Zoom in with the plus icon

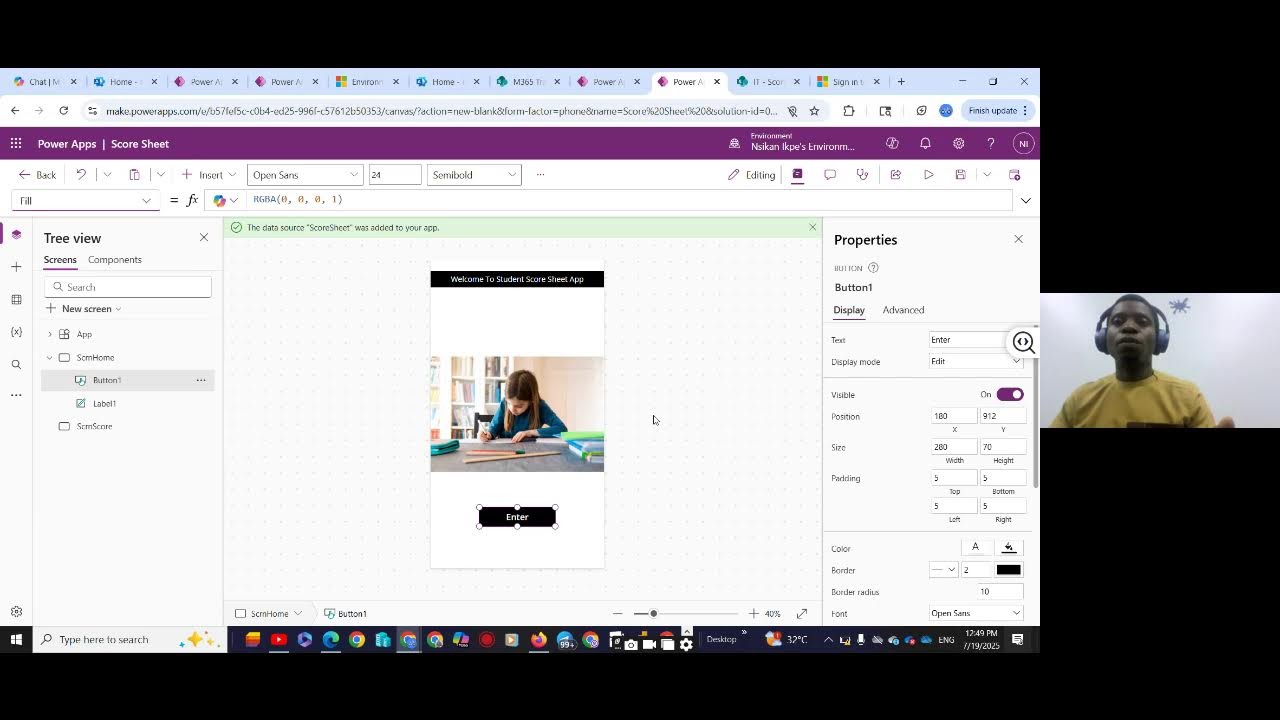point(753,614)
